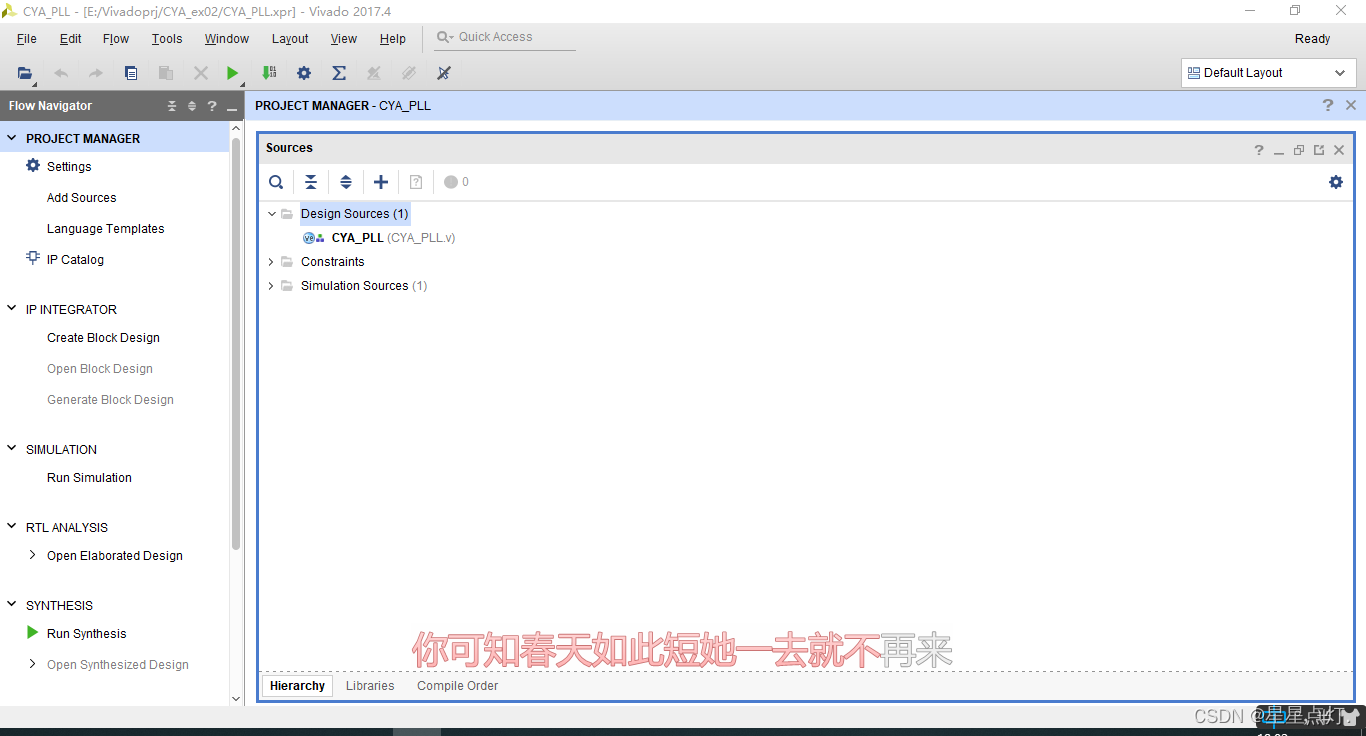Collapse the Design Sources tree node
The height and width of the screenshot is (736, 1366).
tap(270, 213)
